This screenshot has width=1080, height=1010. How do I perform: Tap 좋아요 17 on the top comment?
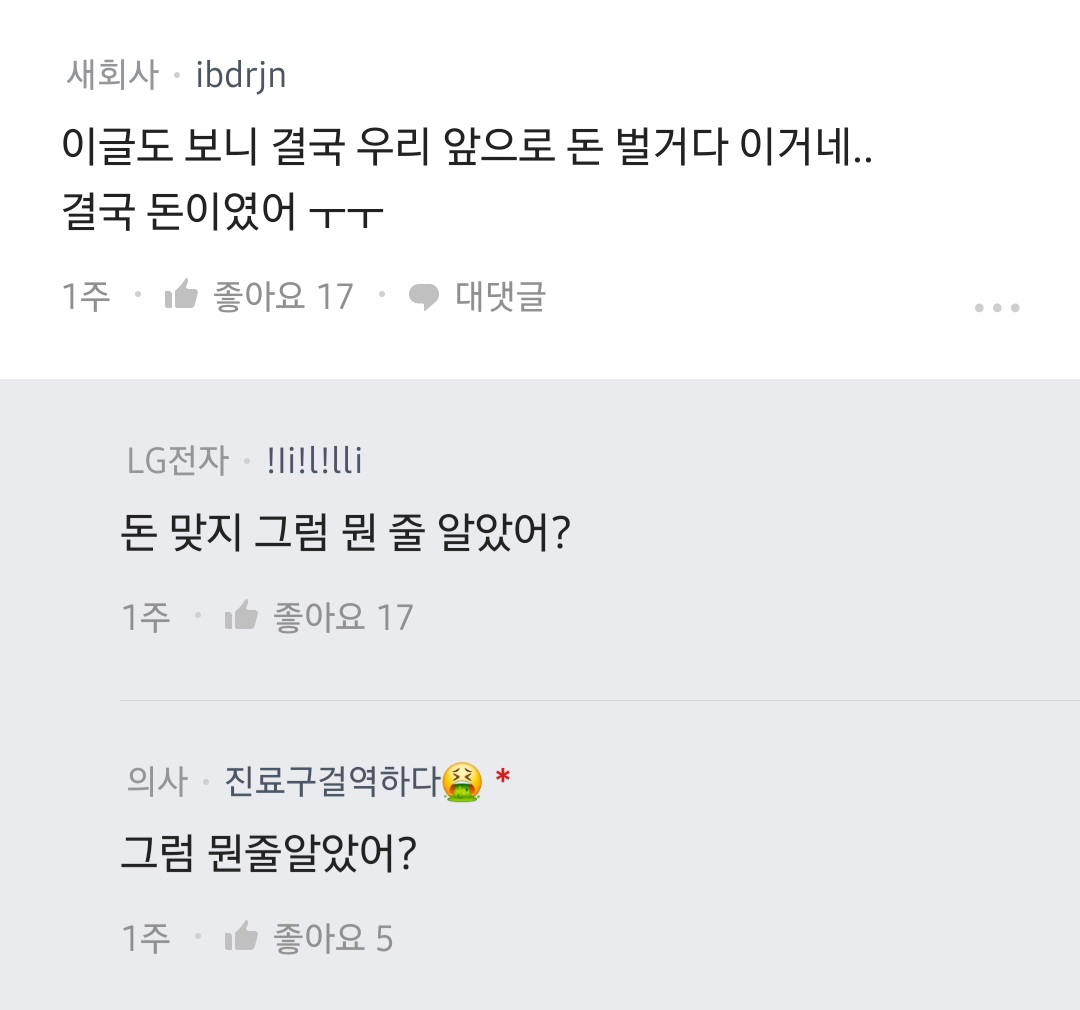[283, 296]
